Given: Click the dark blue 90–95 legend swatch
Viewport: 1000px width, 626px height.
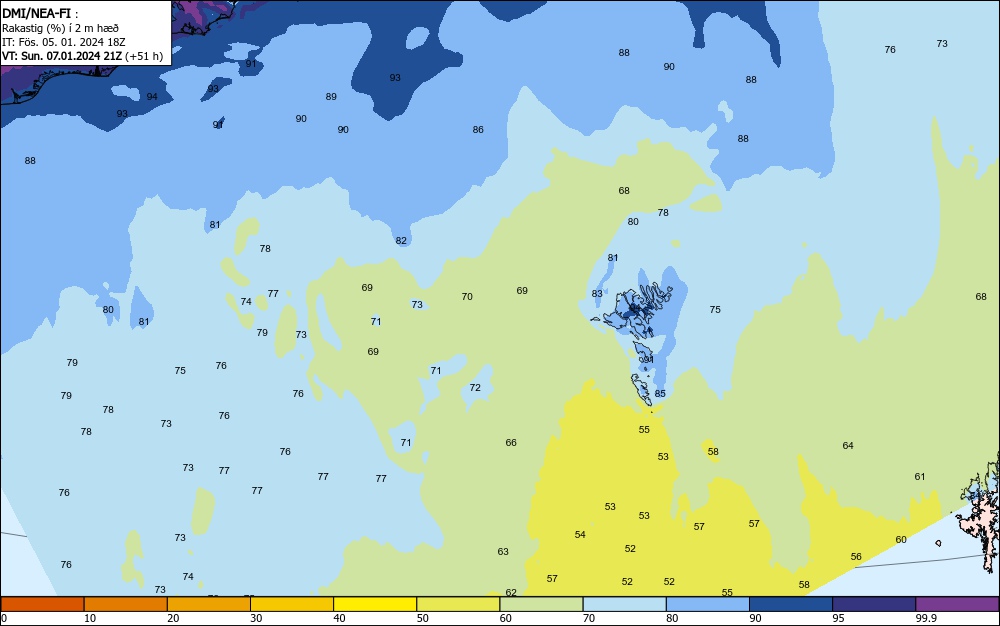Looking at the screenshot, I should click(x=790, y=604).
